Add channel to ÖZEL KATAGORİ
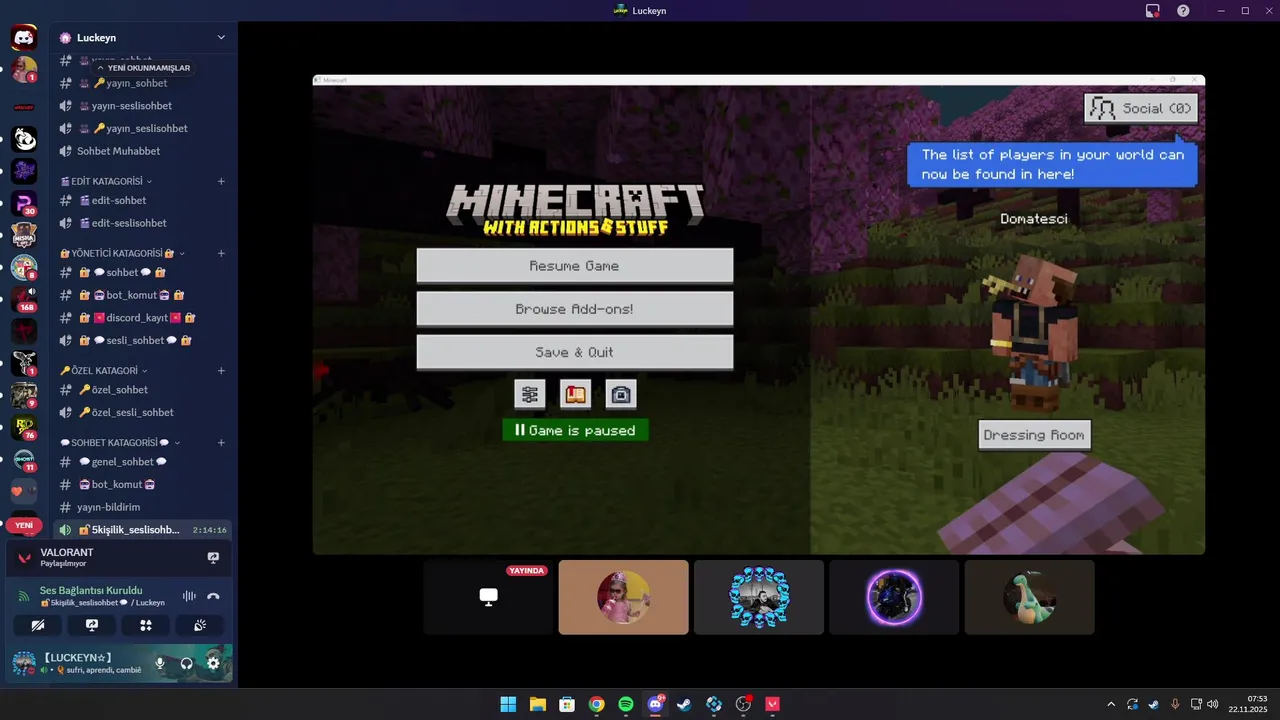The height and width of the screenshot is (720, 1280). click(x=221, y=370)
